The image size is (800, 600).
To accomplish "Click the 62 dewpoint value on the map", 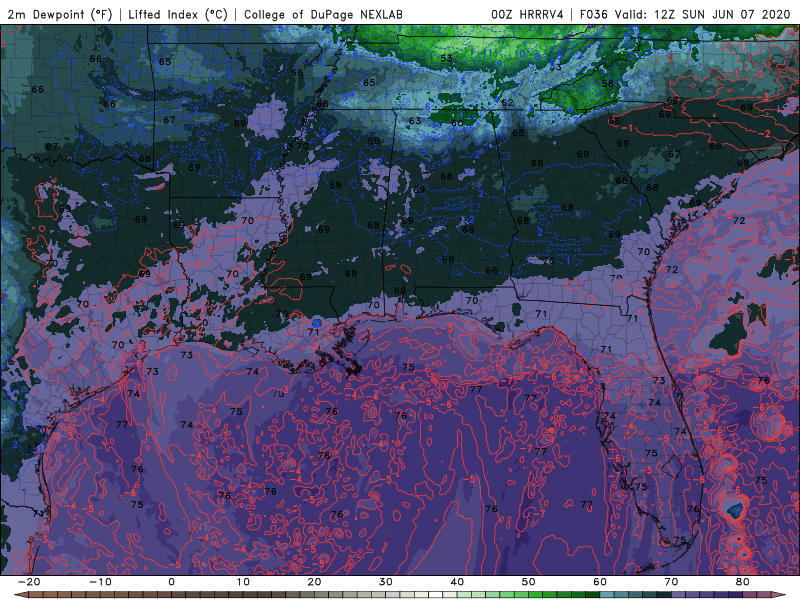I will click(x=507, y=102).
